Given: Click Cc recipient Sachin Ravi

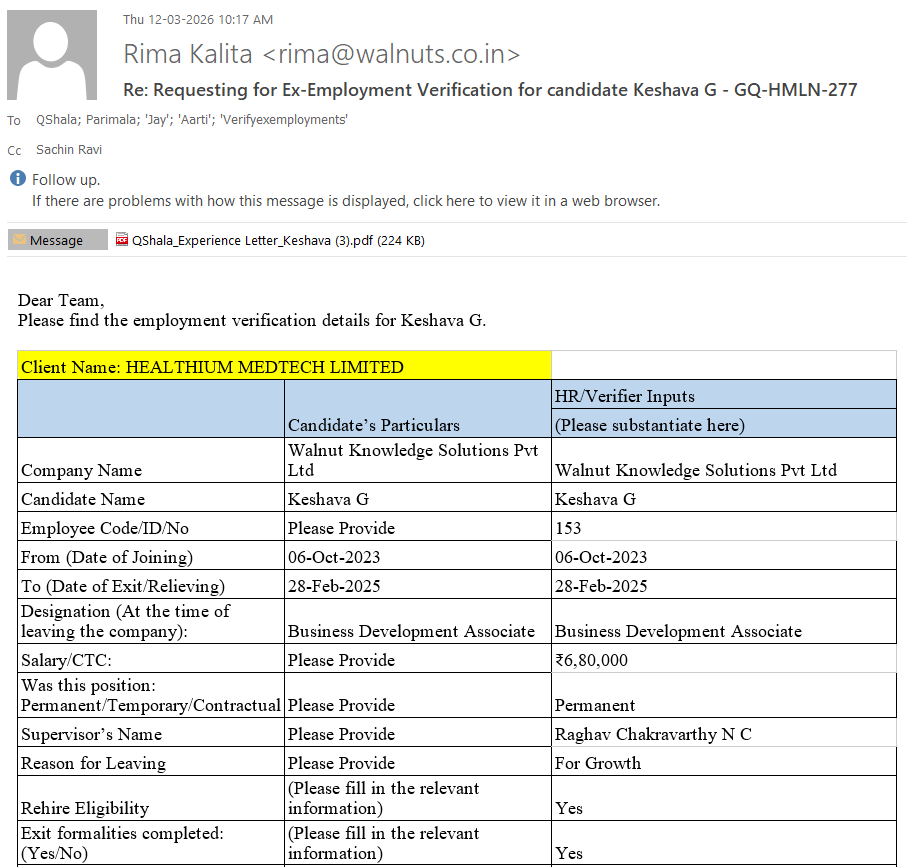Looking at the screenshot, I should [x=69, y=150].
